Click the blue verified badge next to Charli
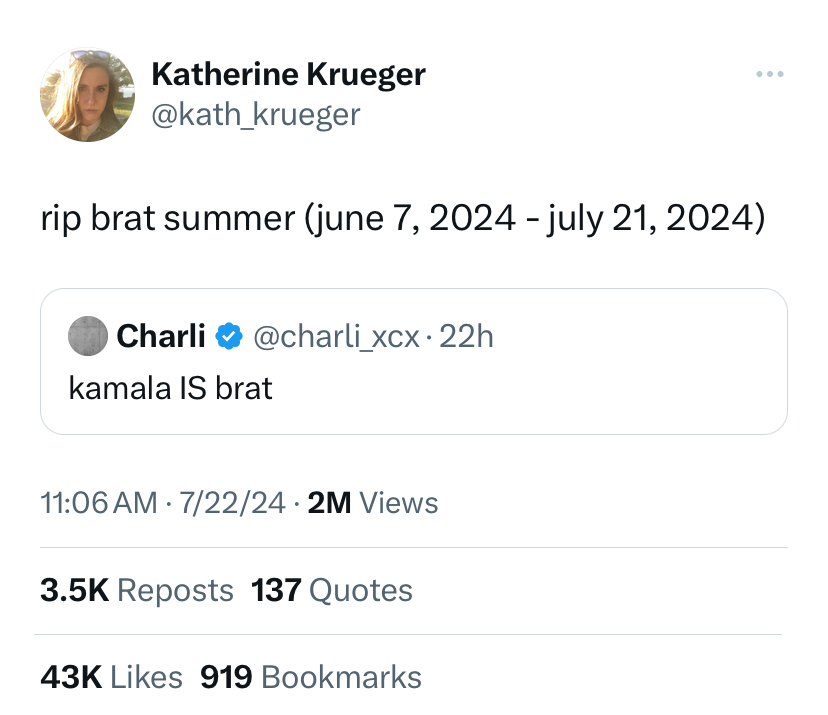The width and height of the screenshot is (828, 715). click(x=229, y=337)
